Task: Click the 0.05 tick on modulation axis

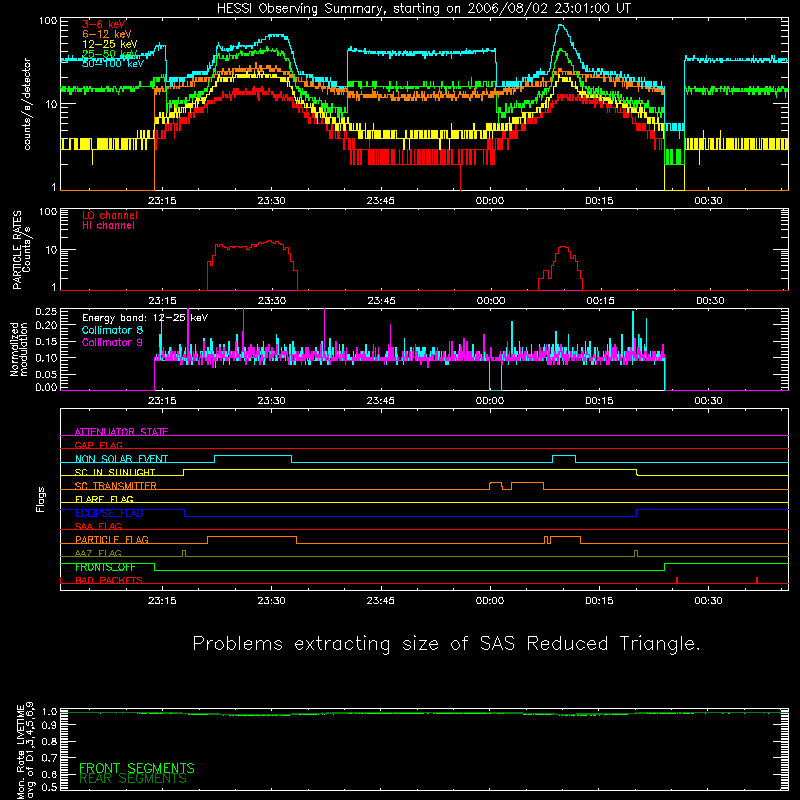Action: (46, 374)
